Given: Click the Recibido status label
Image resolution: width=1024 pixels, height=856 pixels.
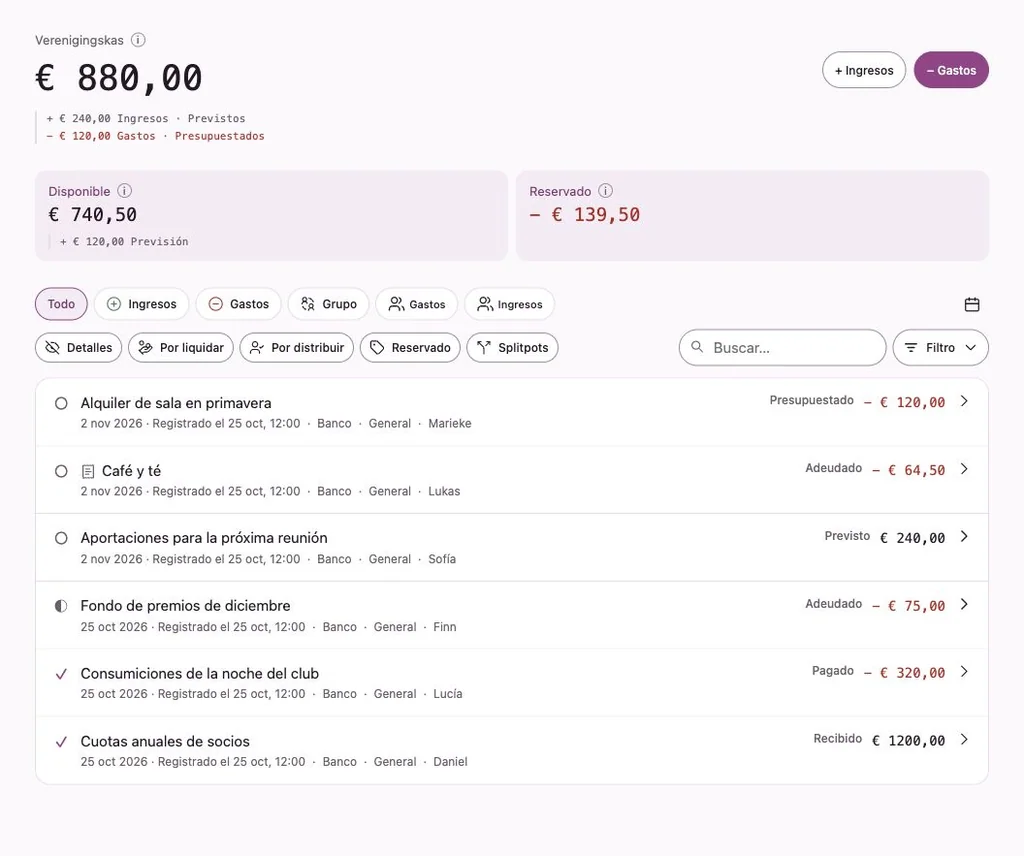Looking at the screenshot, I should point(837,738).
